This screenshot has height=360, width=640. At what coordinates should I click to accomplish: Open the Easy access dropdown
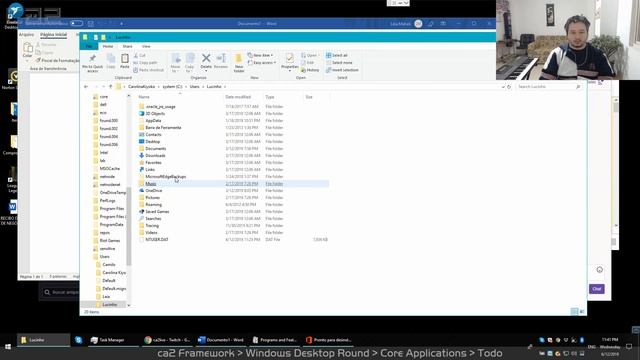click(262, 62)
